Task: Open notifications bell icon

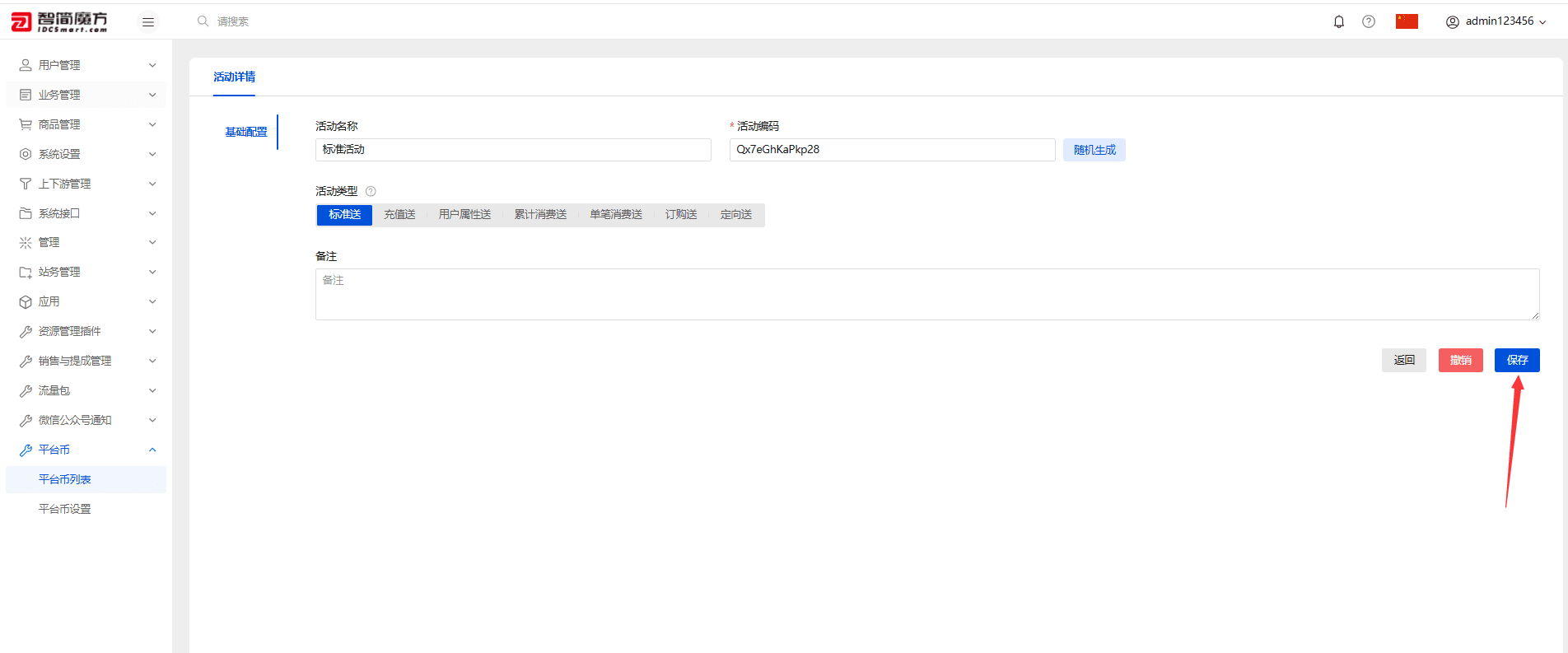Action: [x=1339, y=21]
